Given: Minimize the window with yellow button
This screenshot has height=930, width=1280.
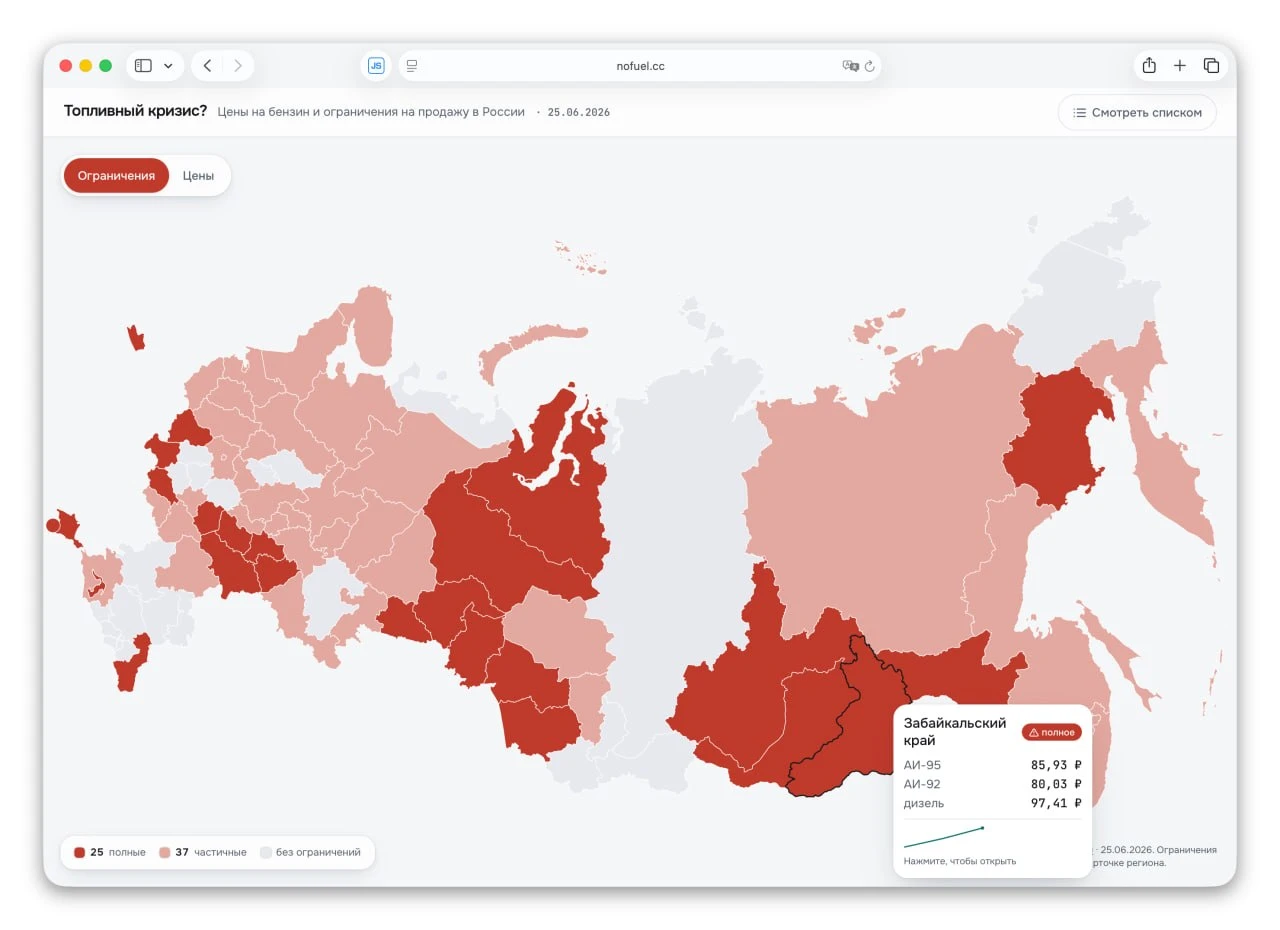Looking at the screenshot, I should point(86,66).
